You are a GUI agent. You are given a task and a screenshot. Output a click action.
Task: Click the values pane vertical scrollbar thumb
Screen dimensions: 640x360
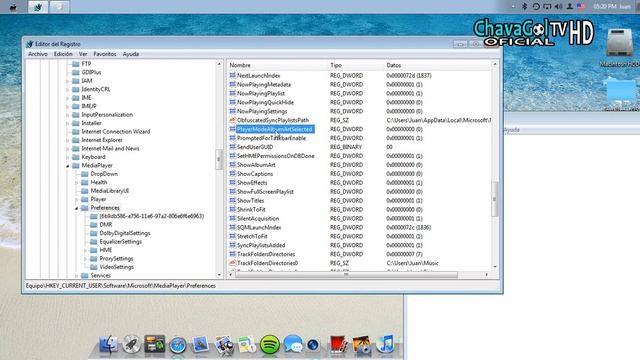pos(495,199)
